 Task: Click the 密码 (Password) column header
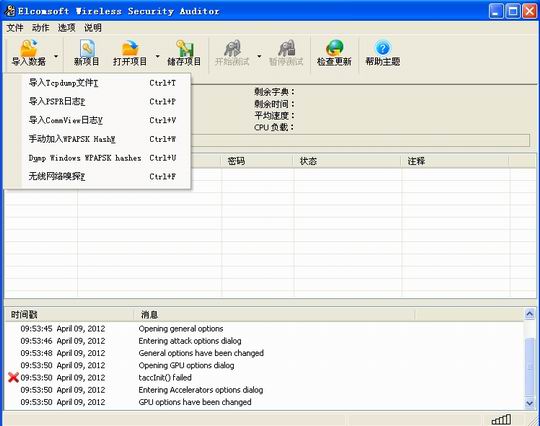point(257,161)
